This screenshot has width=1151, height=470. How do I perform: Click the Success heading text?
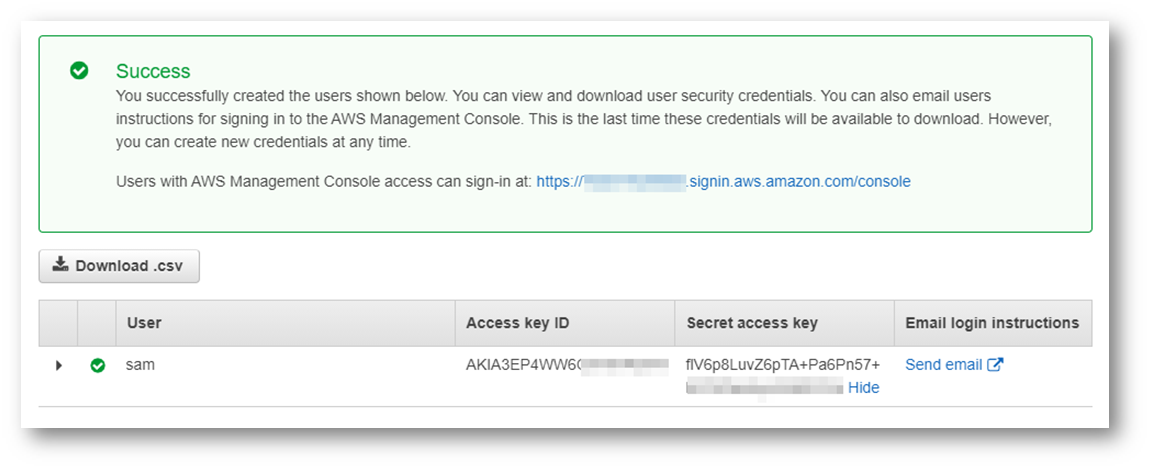(x=153, y=71)
